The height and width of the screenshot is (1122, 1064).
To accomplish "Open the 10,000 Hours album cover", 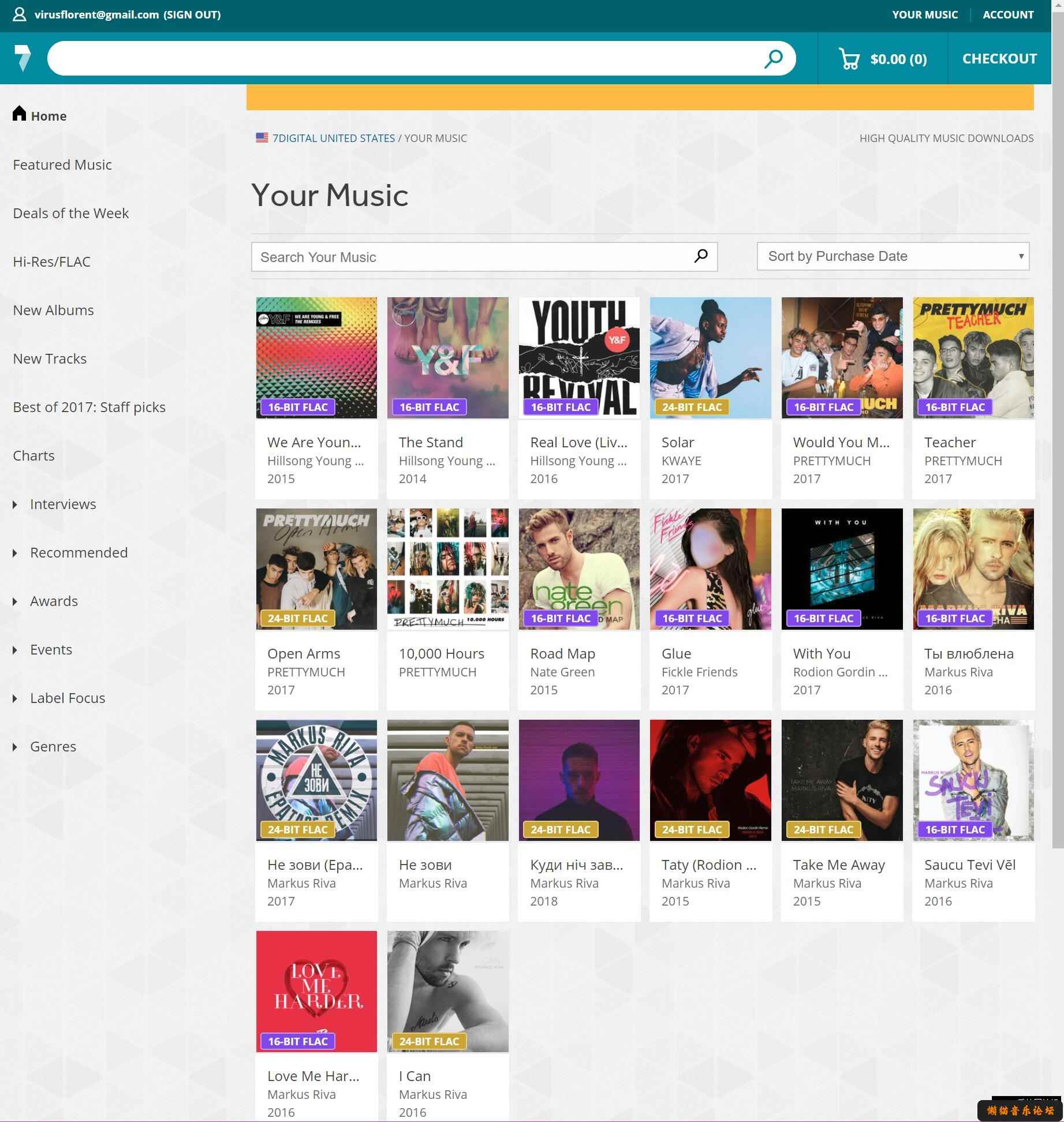I will 447,569.
